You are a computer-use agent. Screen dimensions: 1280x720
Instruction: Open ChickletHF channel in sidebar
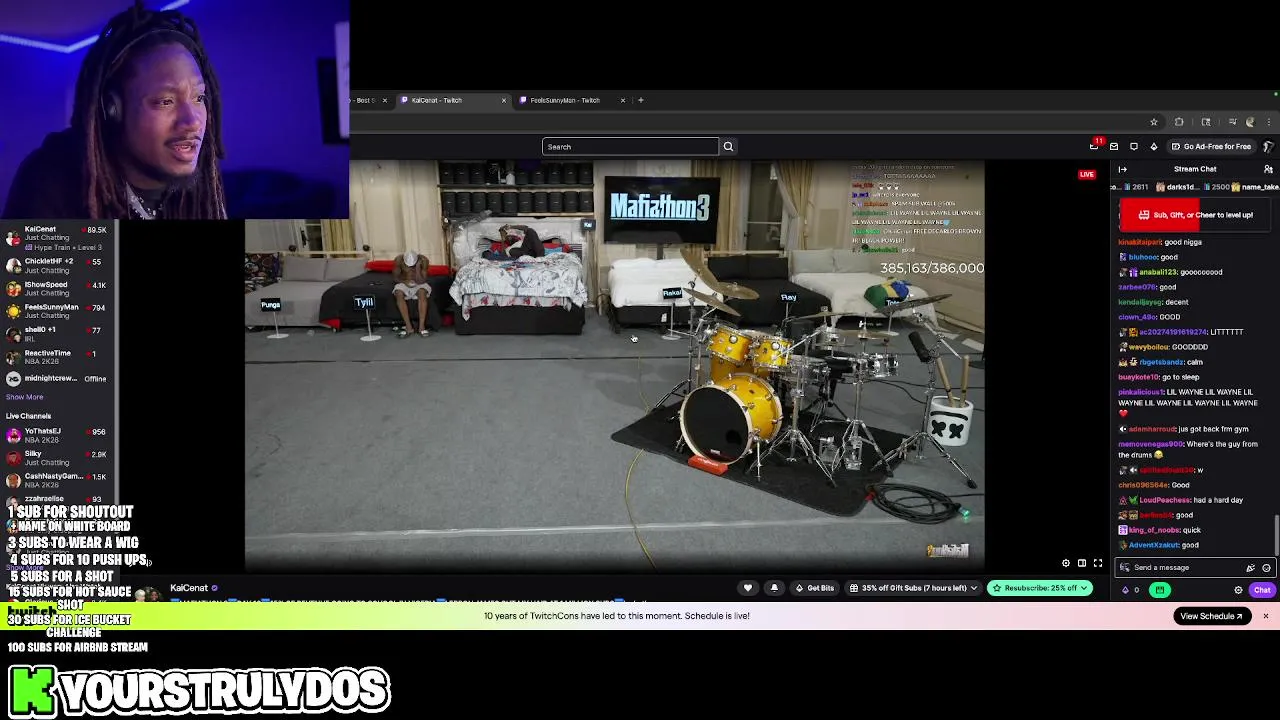click(56, 265)
